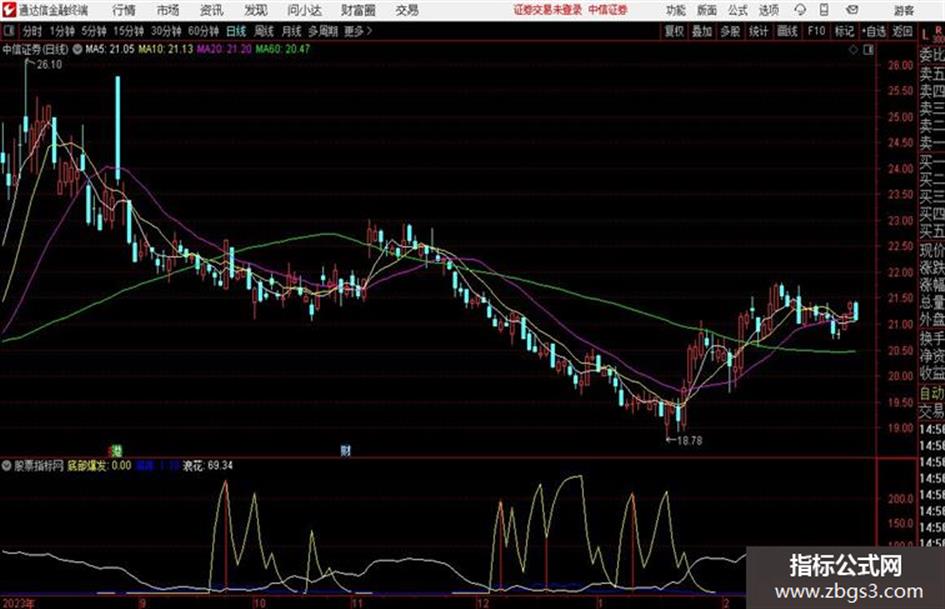Open the mail envelope icon
This screenshot has width=945, height=609.
(852, 10)
